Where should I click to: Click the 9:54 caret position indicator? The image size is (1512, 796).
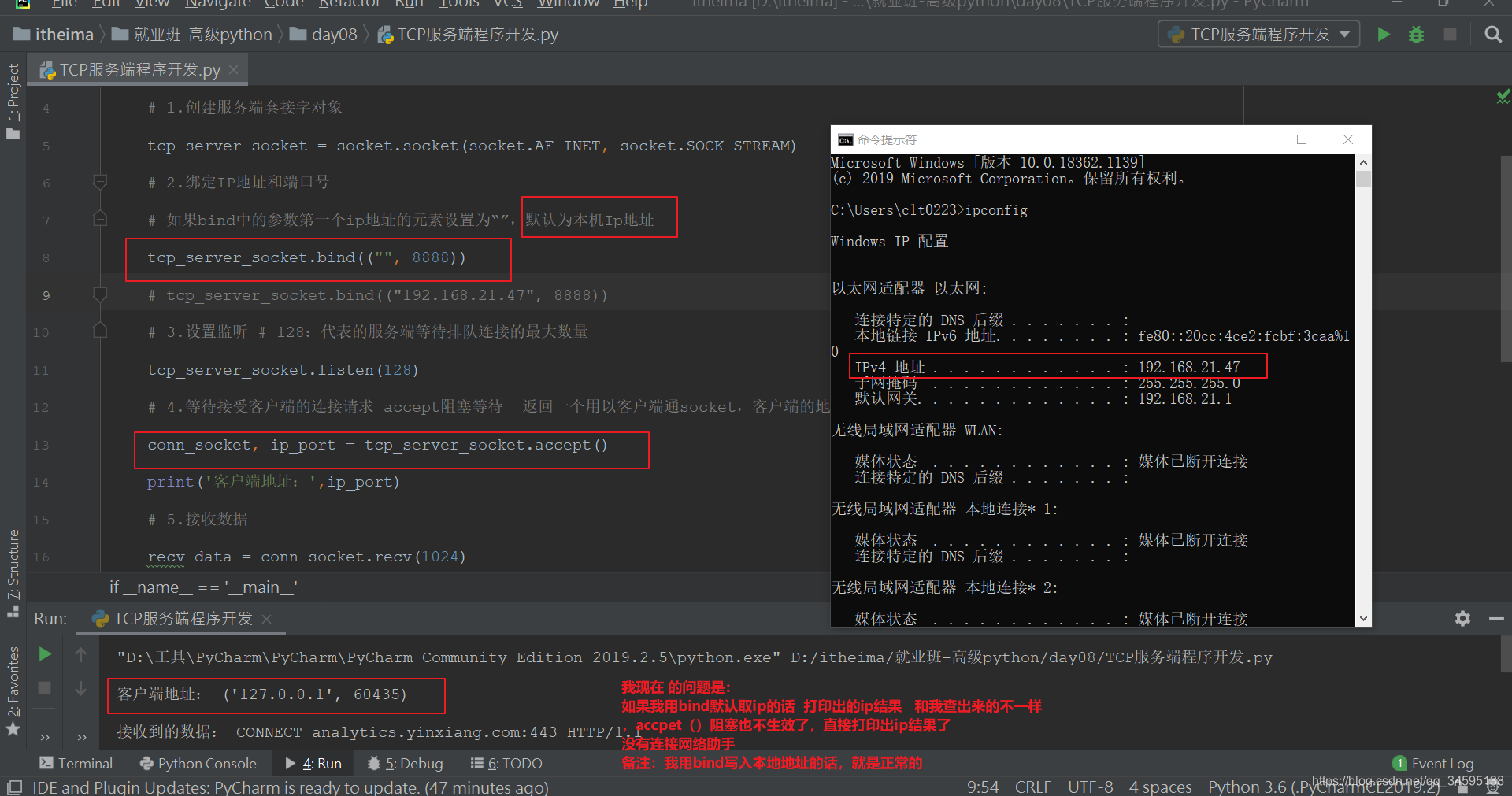coord(983,787)
